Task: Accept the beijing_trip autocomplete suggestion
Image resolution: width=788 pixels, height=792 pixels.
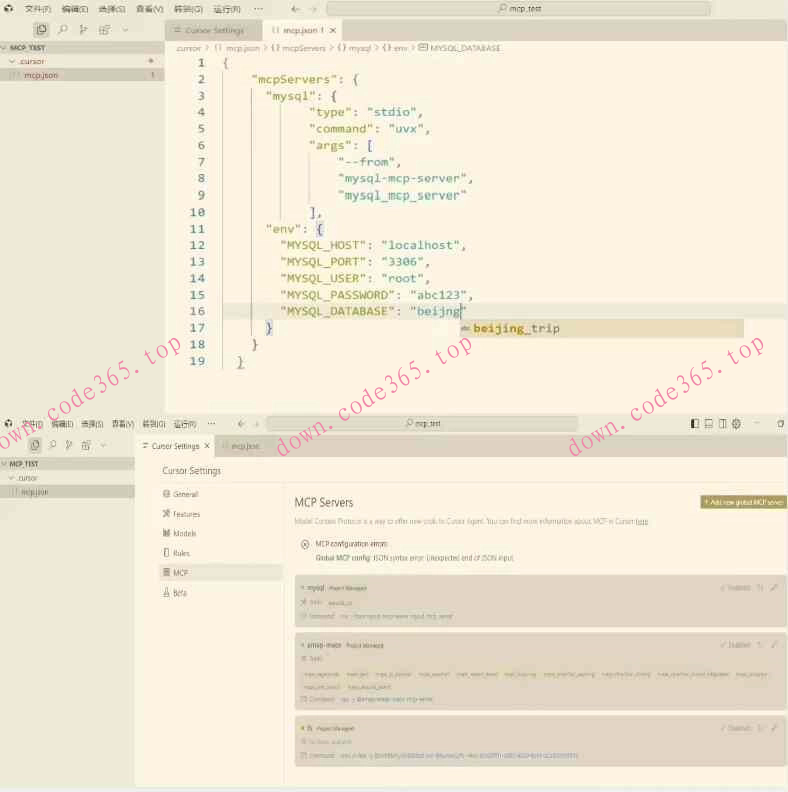Action: click(516, 328)
